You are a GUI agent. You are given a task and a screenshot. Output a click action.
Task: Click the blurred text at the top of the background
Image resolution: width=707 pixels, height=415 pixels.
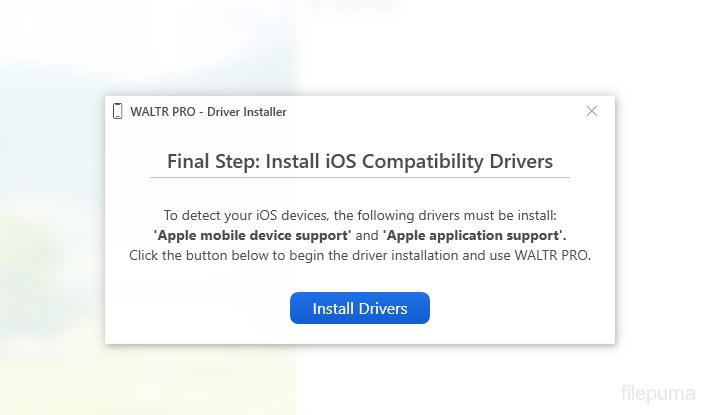coord(353,8)
